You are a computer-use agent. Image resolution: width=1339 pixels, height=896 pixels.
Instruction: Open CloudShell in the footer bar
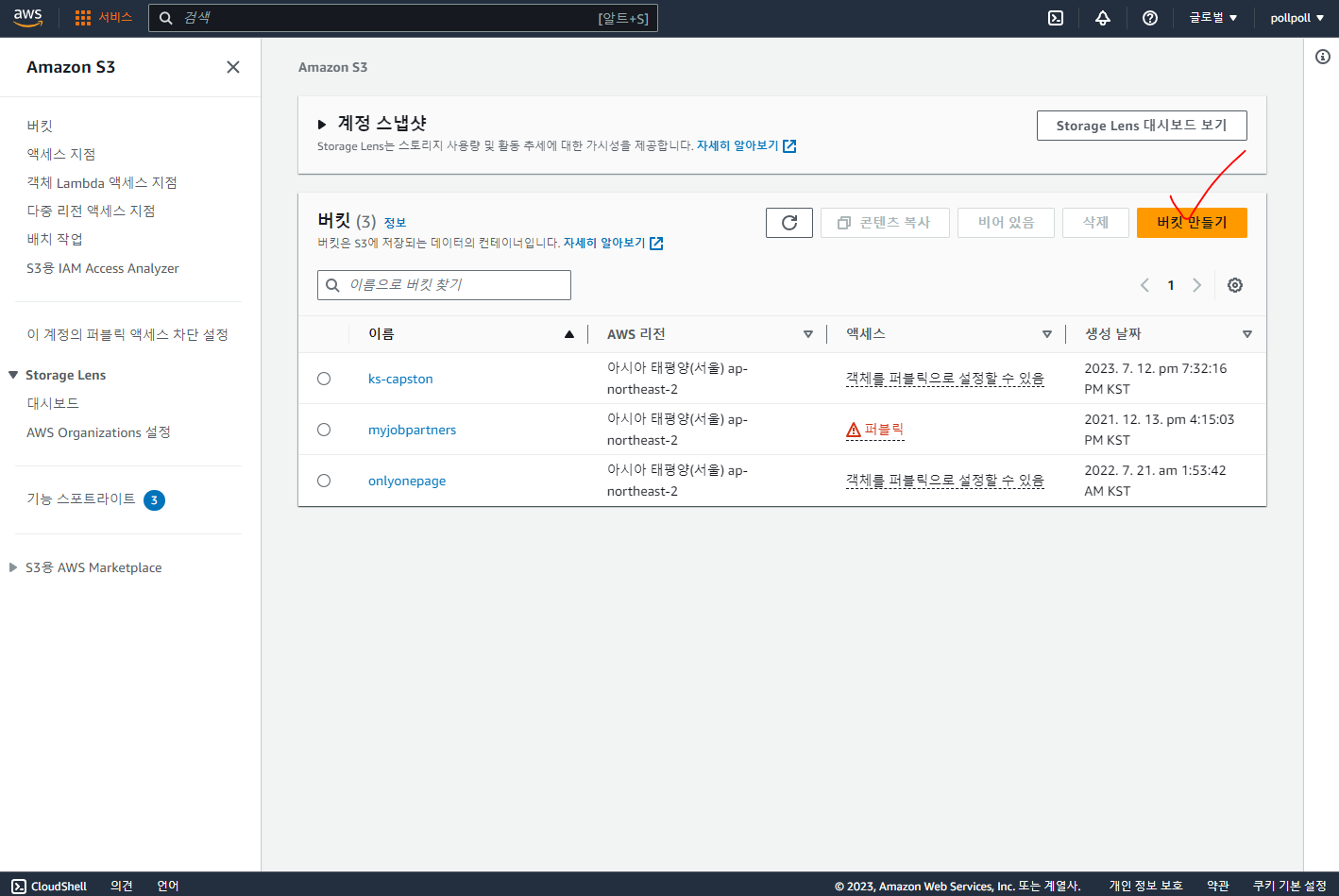[49, 886]
